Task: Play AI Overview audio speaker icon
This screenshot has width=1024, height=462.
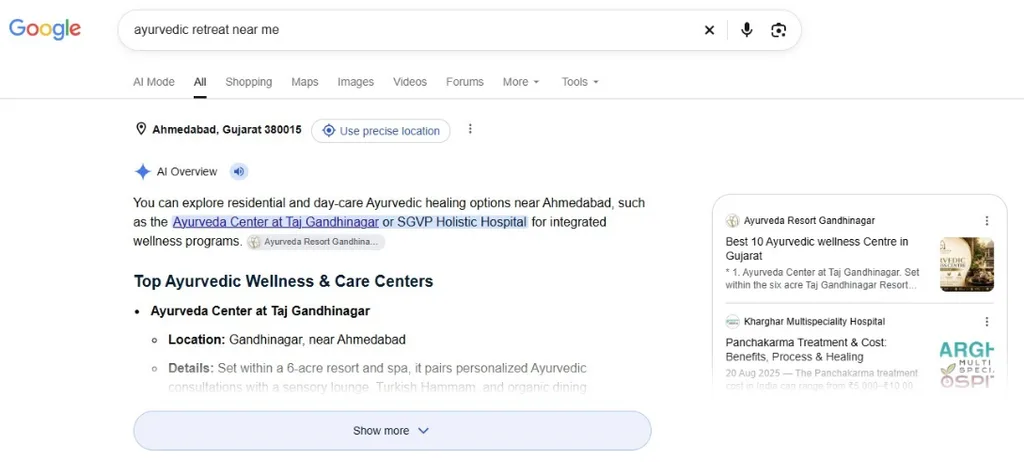Action: click(239, 172)
